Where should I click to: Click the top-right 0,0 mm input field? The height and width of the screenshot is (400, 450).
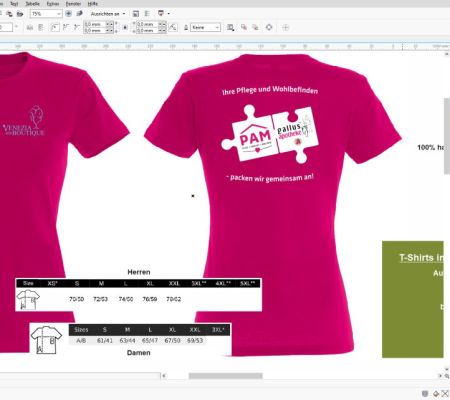[147, 24]
